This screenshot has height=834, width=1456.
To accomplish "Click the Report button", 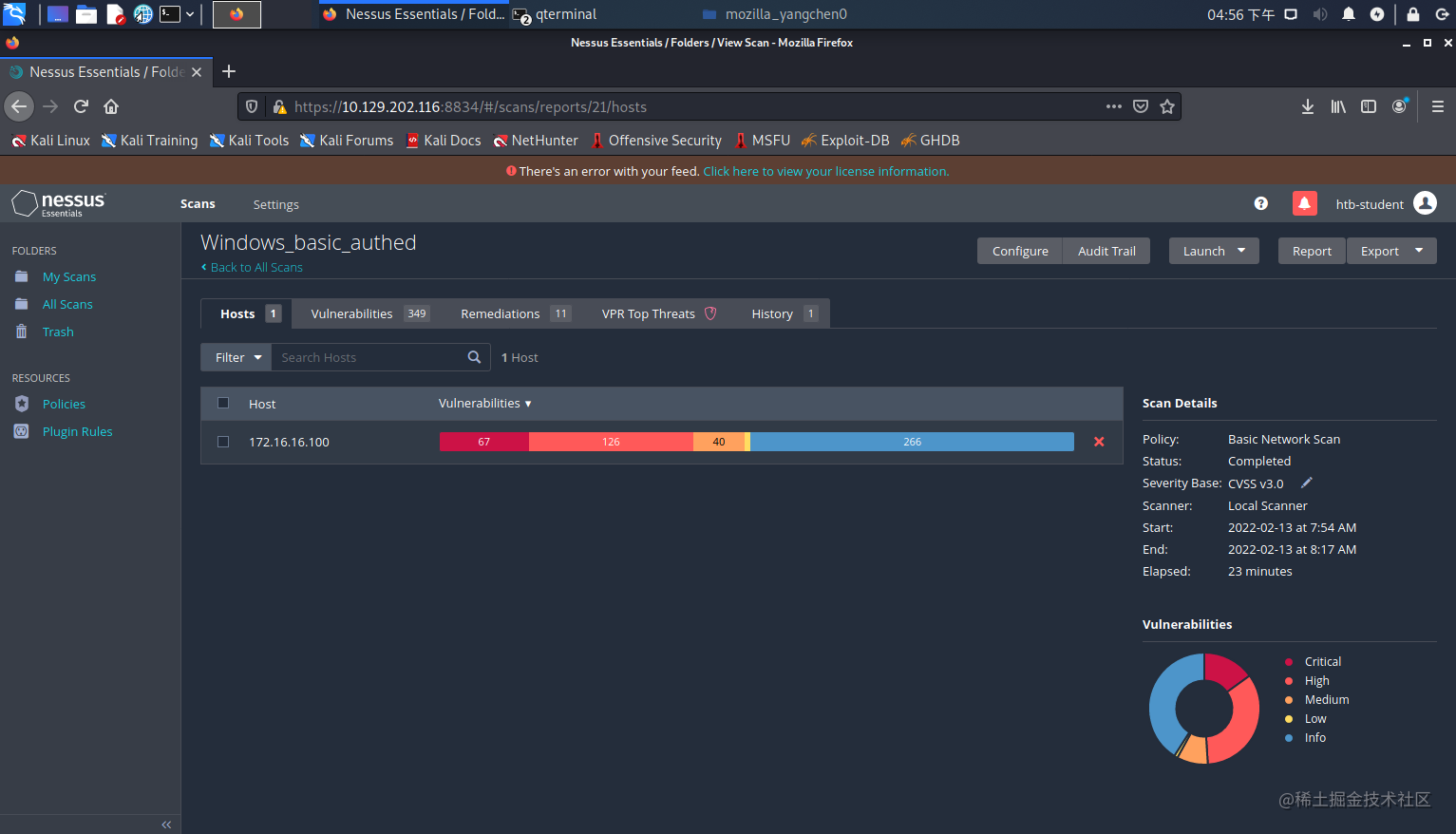I will click(1312, 251).
